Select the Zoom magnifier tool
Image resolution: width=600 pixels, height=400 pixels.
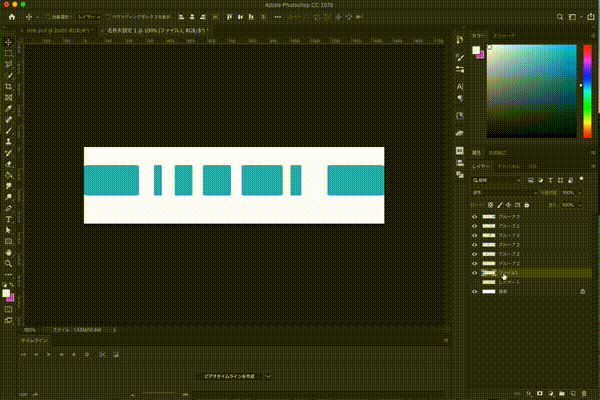[x=8, y=263]
